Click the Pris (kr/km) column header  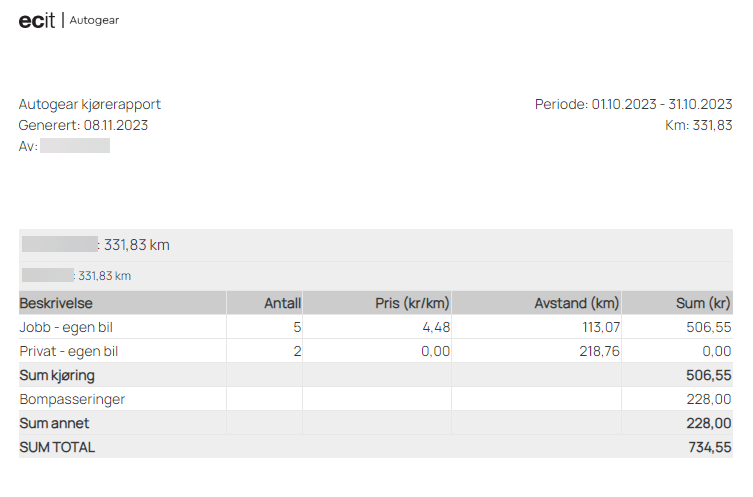[x=412, y=303]
